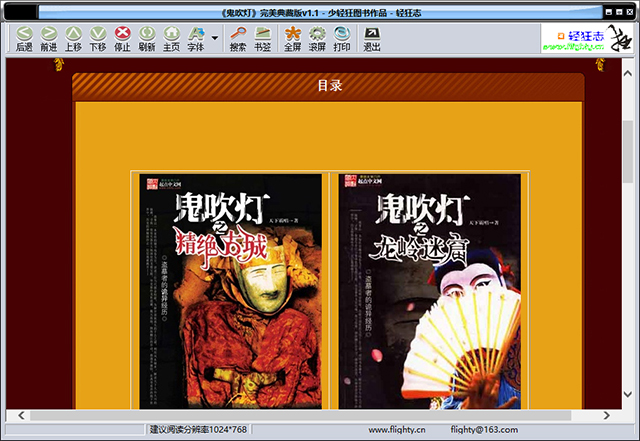Click the horizontal scrollbar thumb
The height and width of the screenshot is (441, 640).
pos(300,415)
